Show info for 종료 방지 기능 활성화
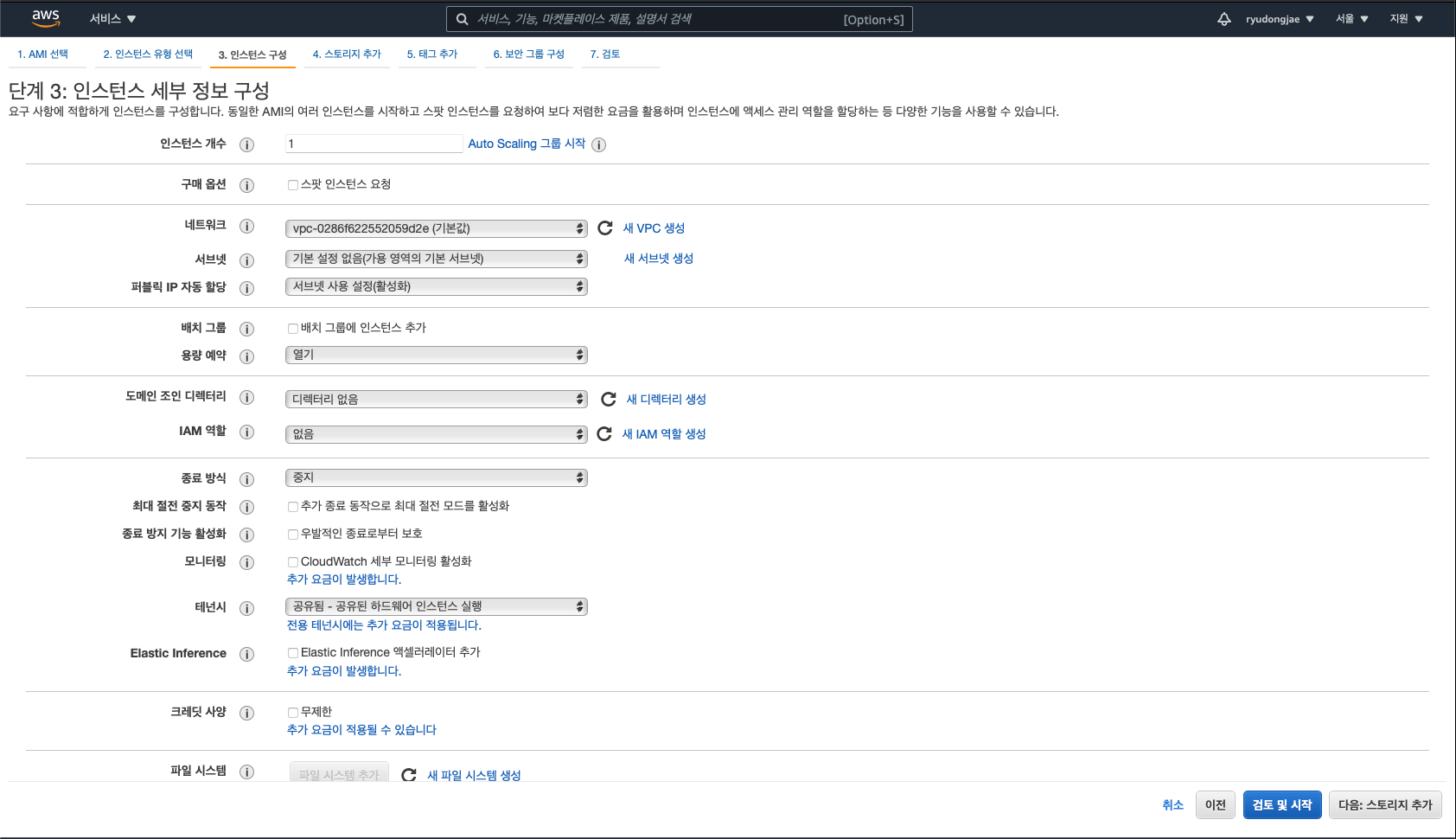Viewport: 1456px width, 839px height. pos(247,535)
